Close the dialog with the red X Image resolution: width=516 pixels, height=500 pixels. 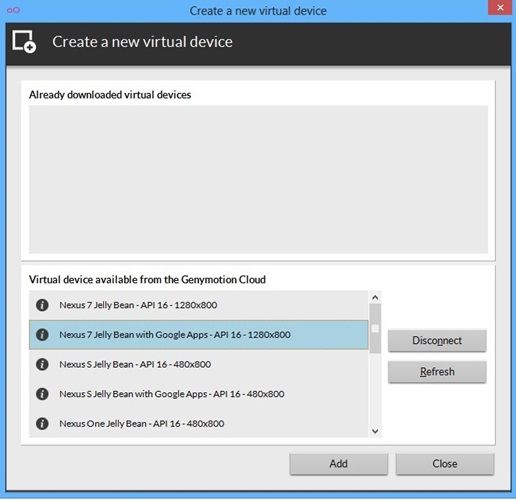[x=500, y=7]
